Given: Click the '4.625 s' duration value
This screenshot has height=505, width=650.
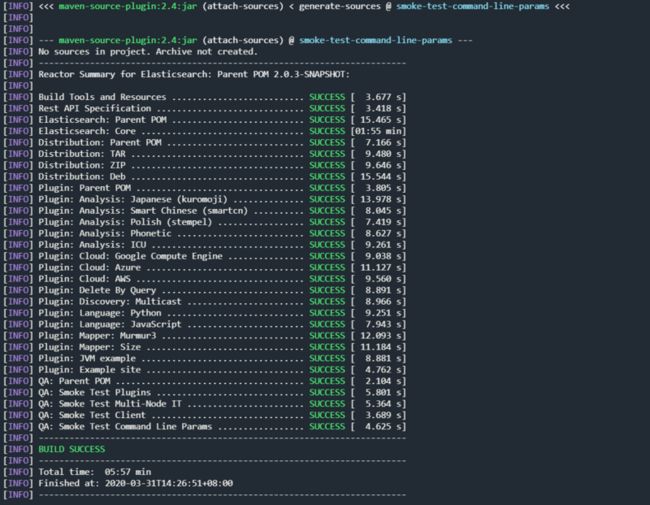Looking at the screenshot, I should 384,427.
